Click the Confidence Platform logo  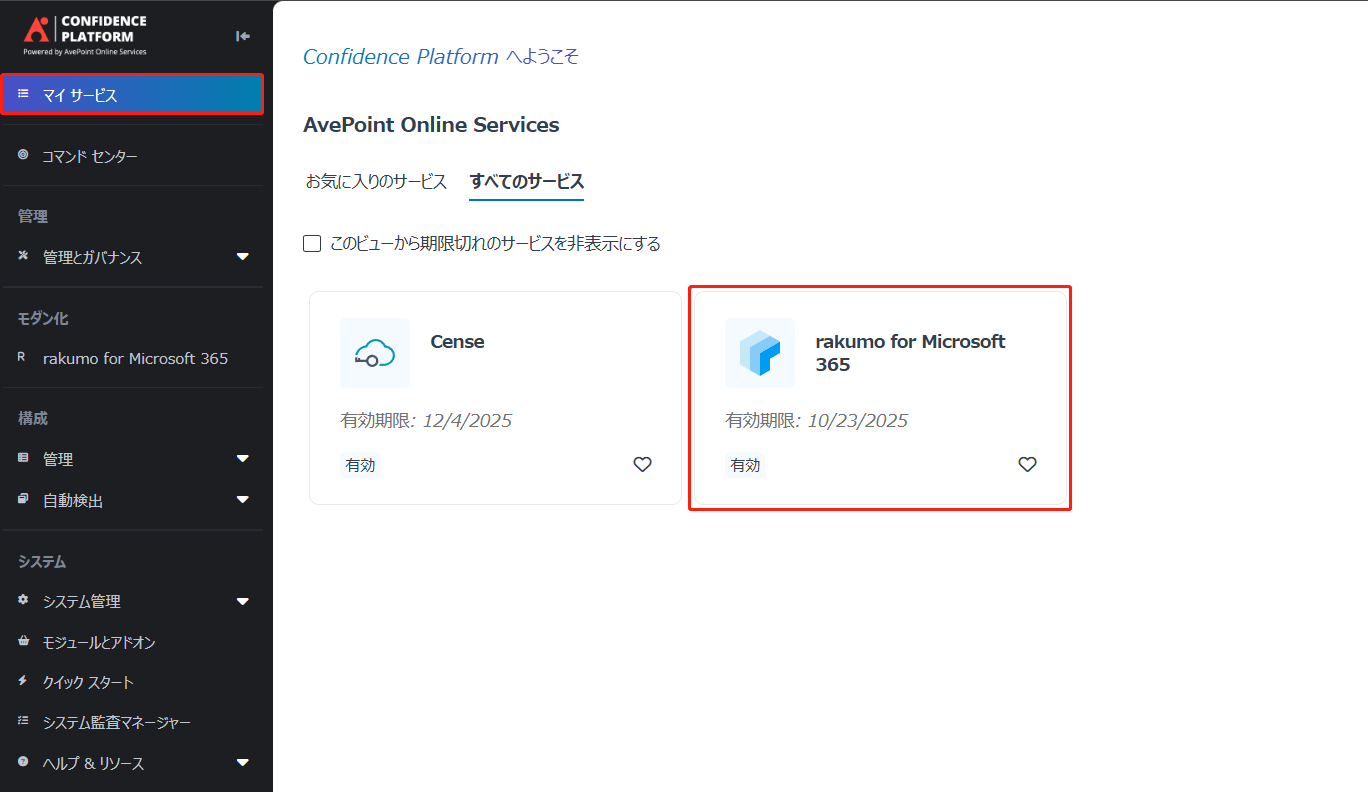(85, 35)
